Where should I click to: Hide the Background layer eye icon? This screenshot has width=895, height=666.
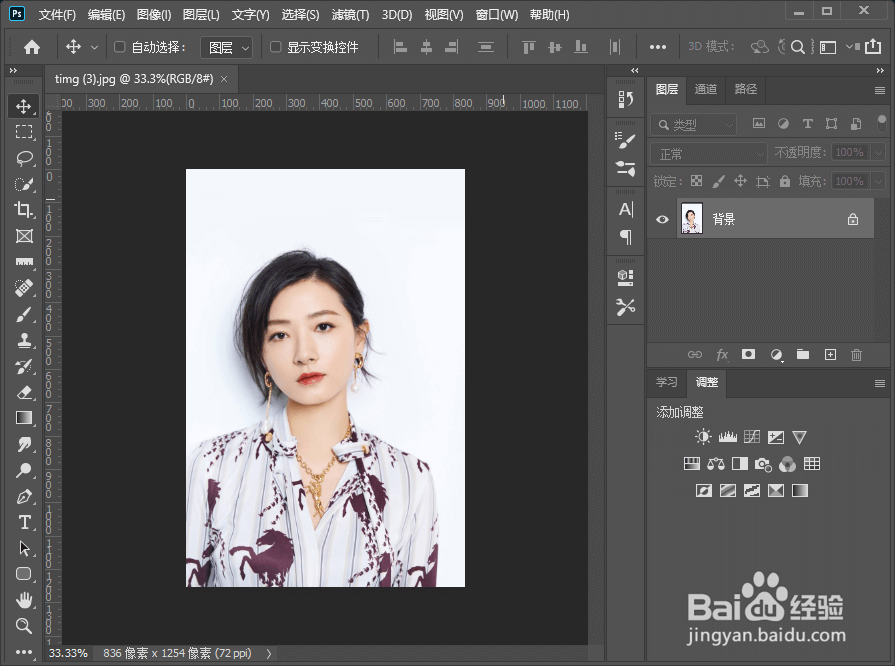tap(662, 219)
